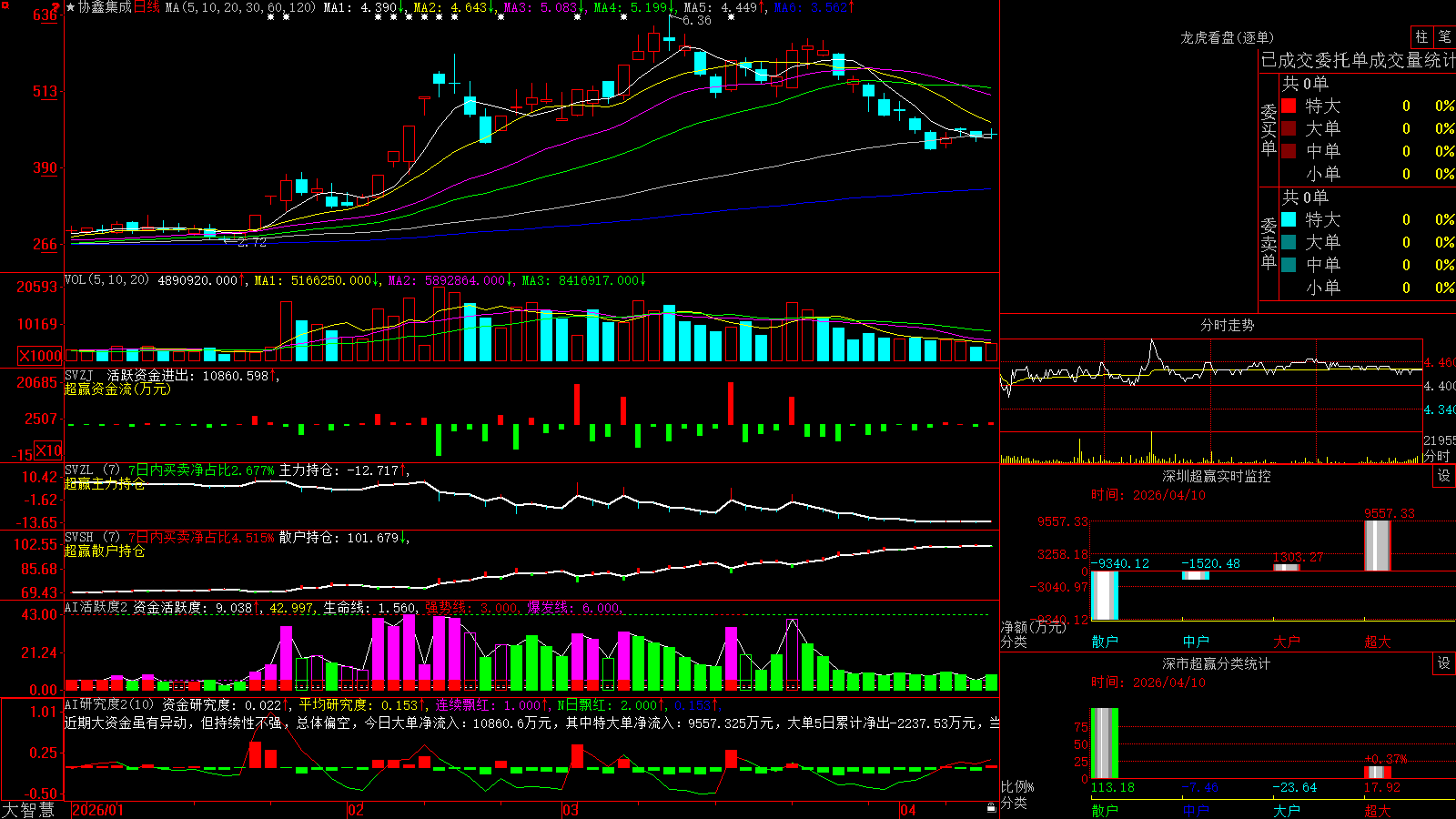Screen dimensions: 1456x819
Task: Click the 委买单 section label
Action: pyautogui.click(x=1269, y=130)
